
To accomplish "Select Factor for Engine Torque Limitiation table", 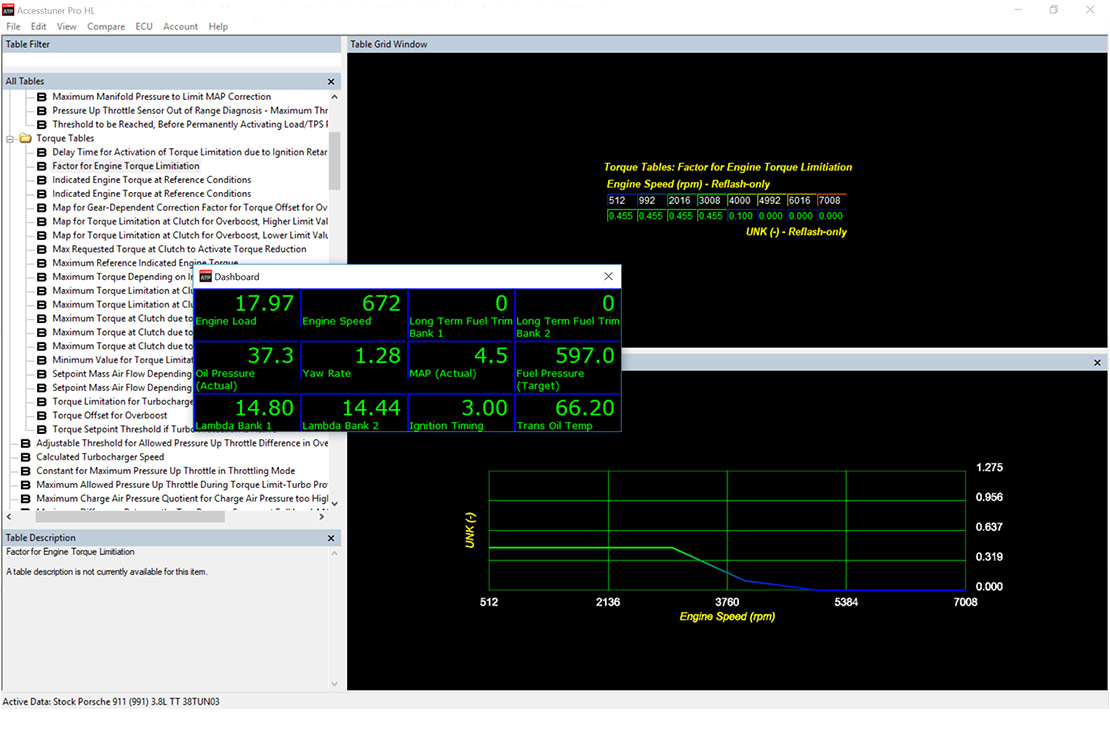I will click(125, 166).
